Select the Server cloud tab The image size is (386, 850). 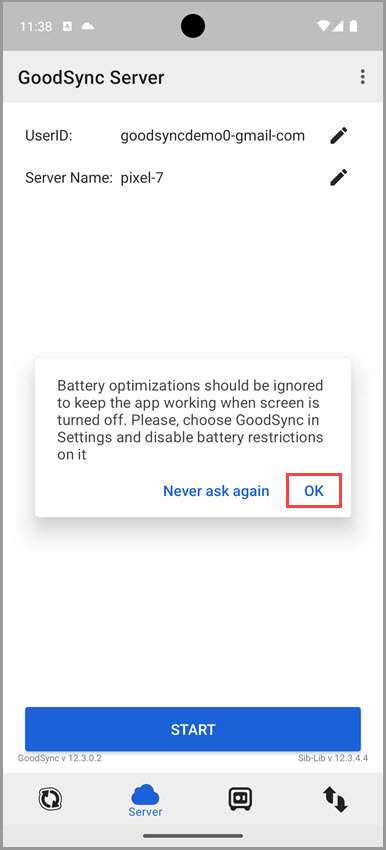145,801
